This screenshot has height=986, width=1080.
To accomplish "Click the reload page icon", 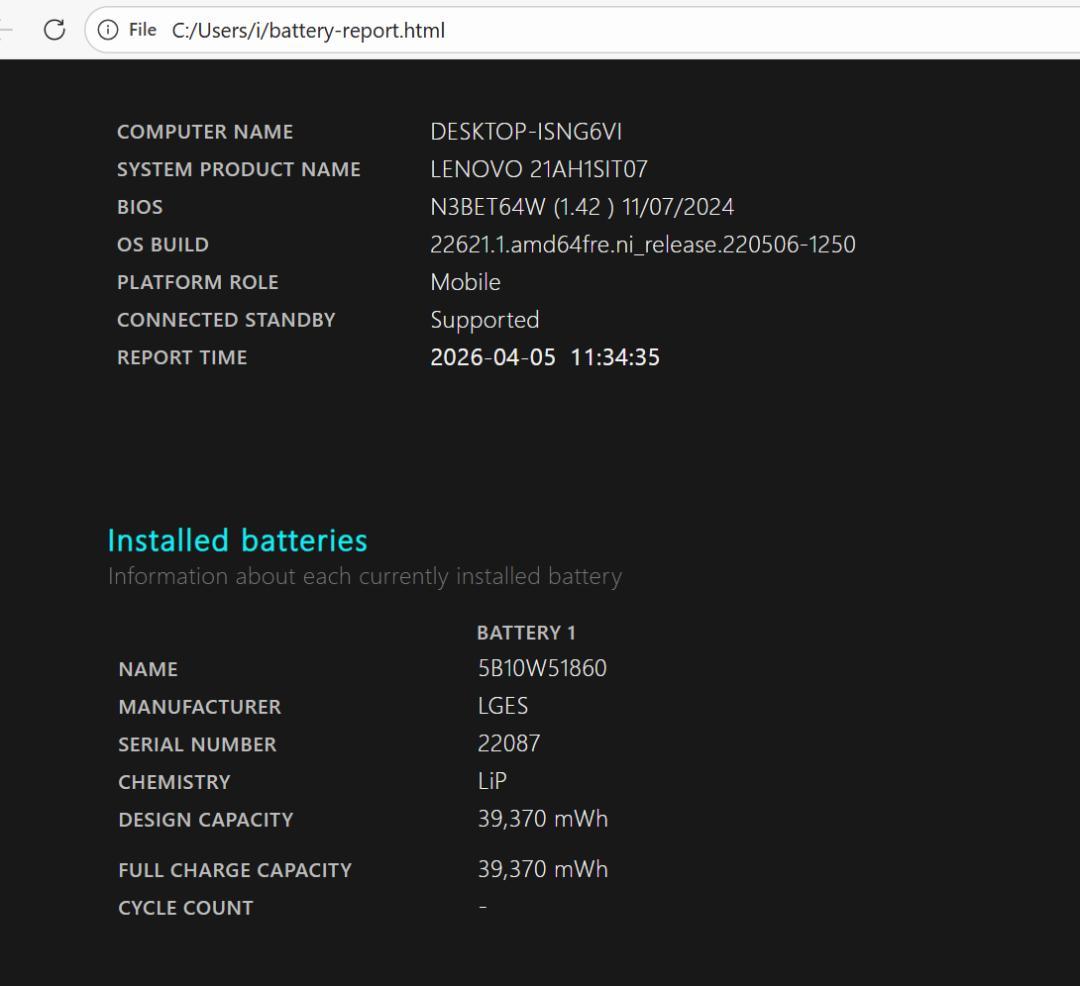I will (54, 30).
